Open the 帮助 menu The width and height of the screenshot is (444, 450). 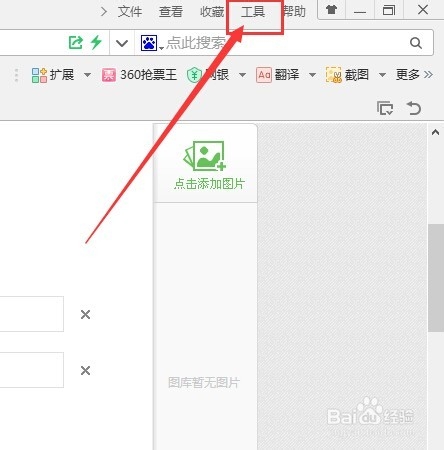(294, 12)
